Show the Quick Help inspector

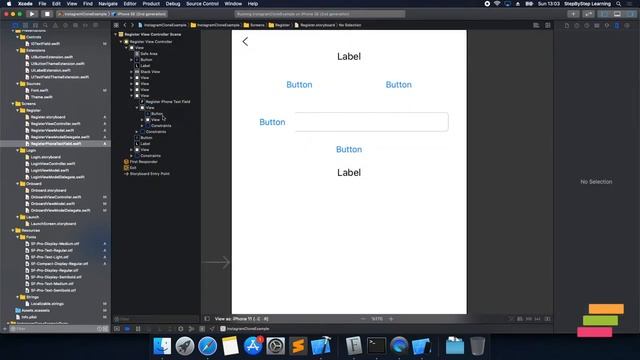click(x=587, y=25)
